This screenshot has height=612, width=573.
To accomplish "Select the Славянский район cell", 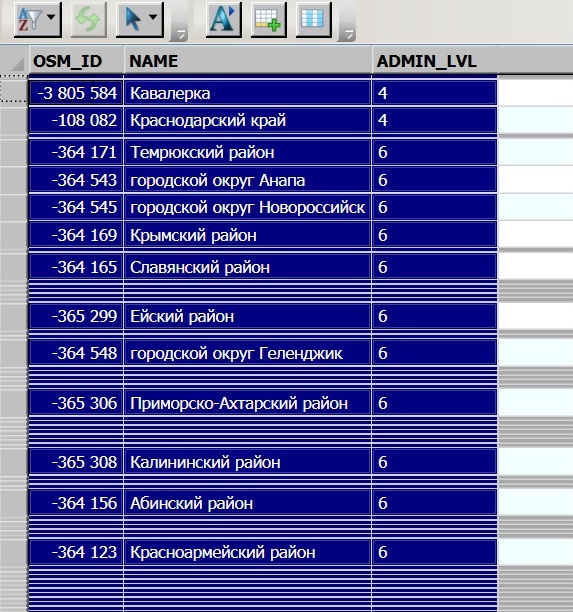I will coord(247,267).
